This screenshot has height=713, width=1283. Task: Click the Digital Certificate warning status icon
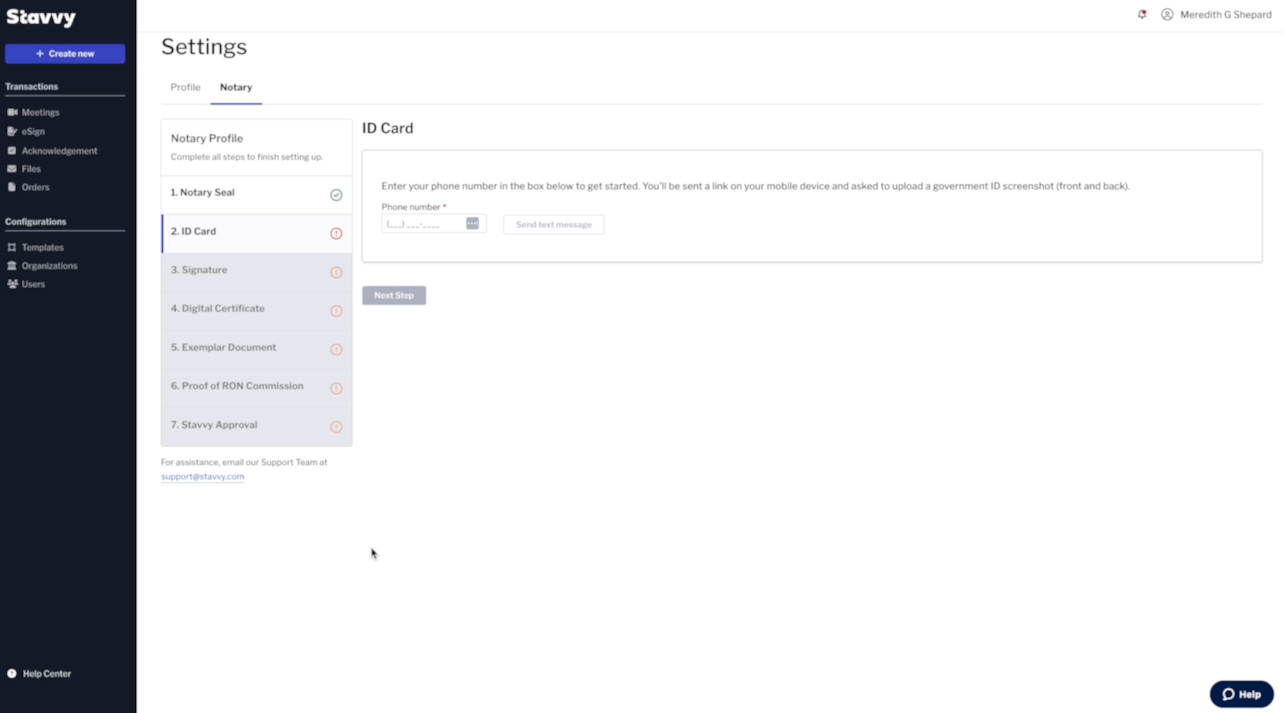[336, 311]
